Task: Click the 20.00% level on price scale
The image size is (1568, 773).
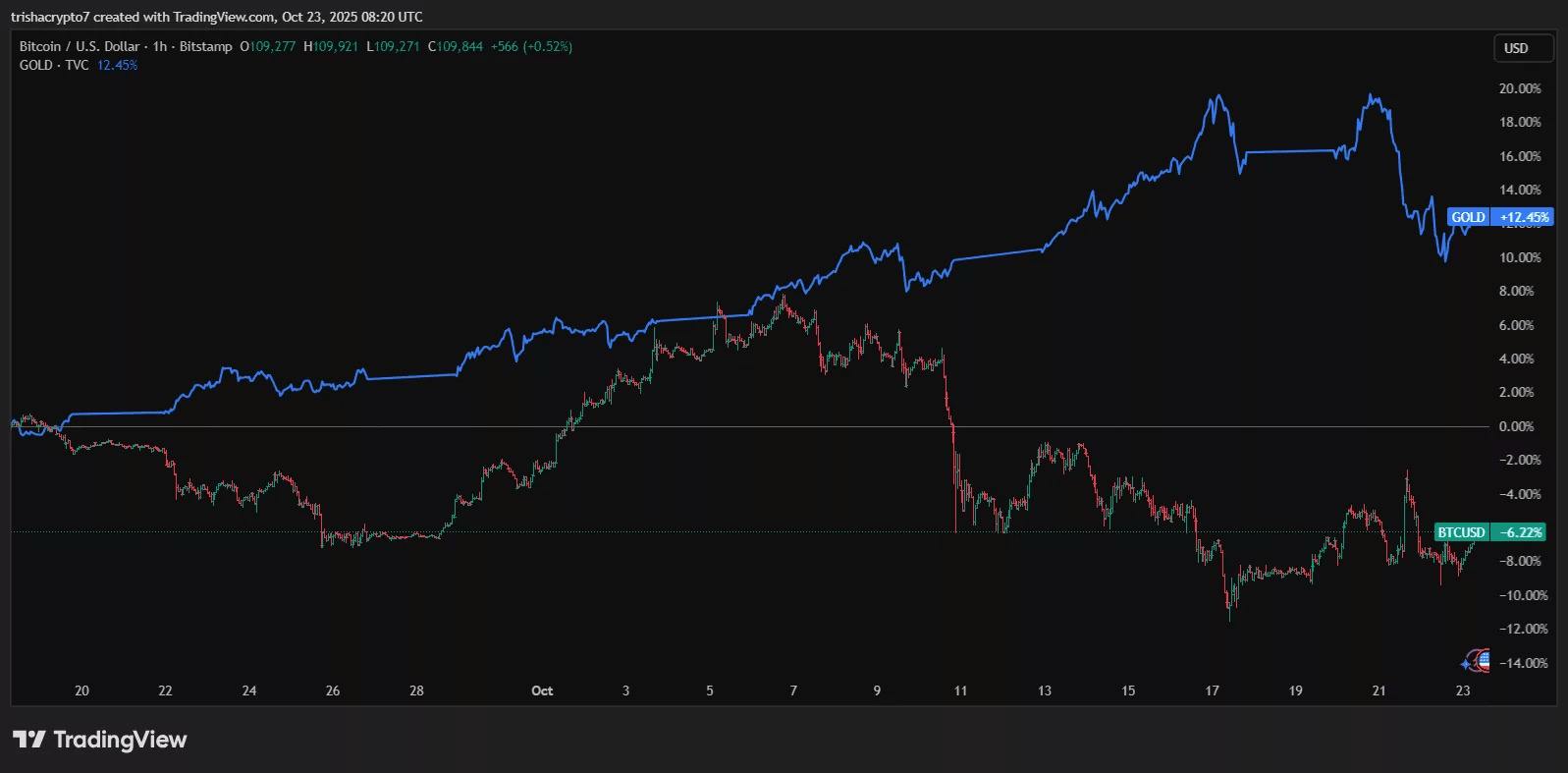Action: coord(1520,88)
